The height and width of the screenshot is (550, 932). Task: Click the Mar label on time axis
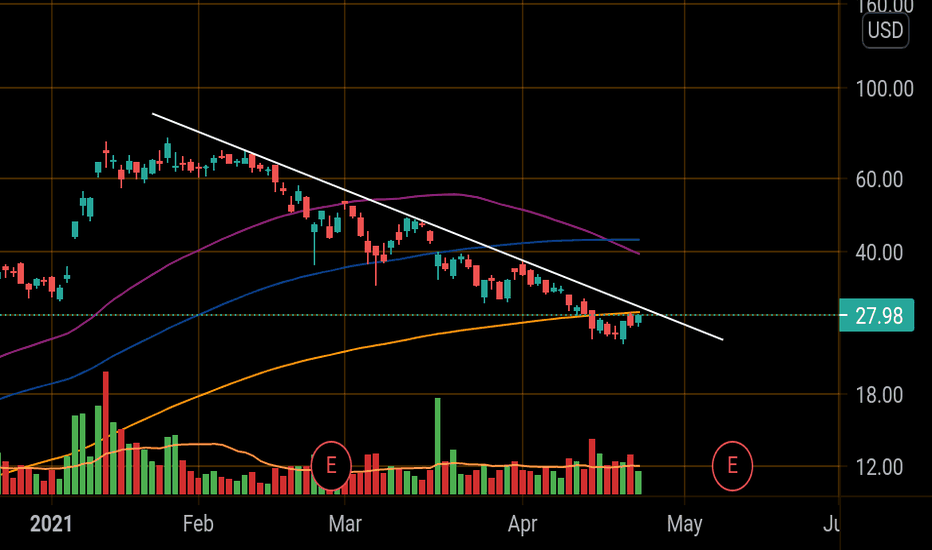(345, 524)
